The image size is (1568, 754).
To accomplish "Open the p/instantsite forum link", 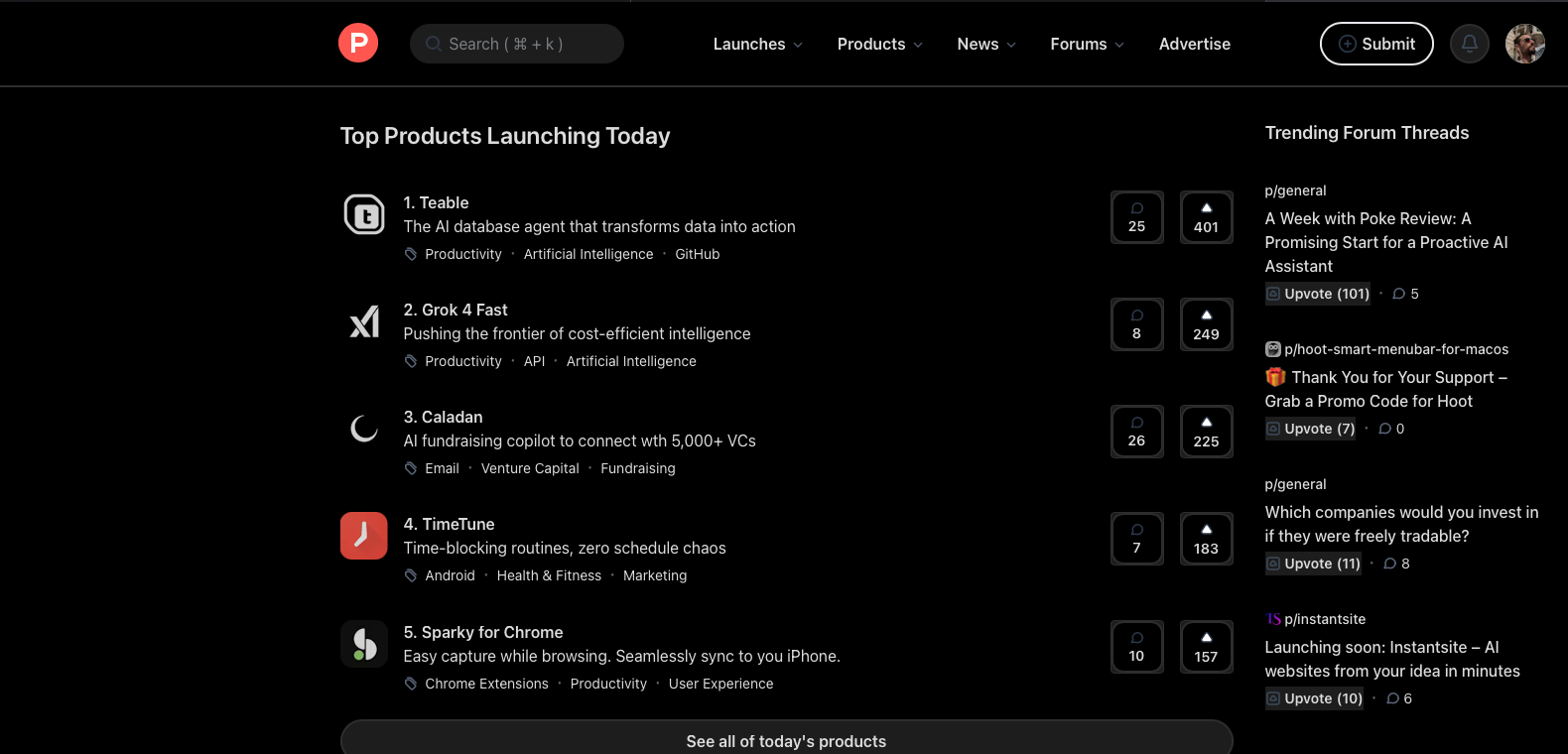I will [1325, 619].
